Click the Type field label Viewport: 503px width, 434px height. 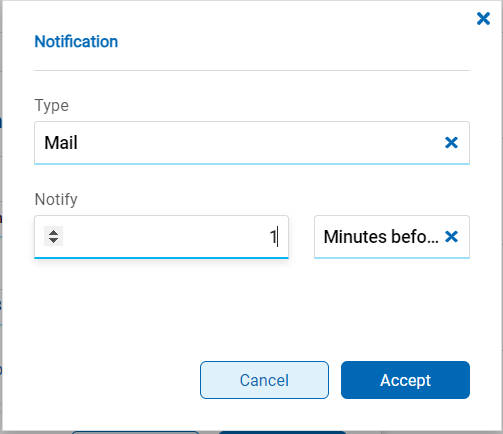pyautogui.click(x=52, y=106)
